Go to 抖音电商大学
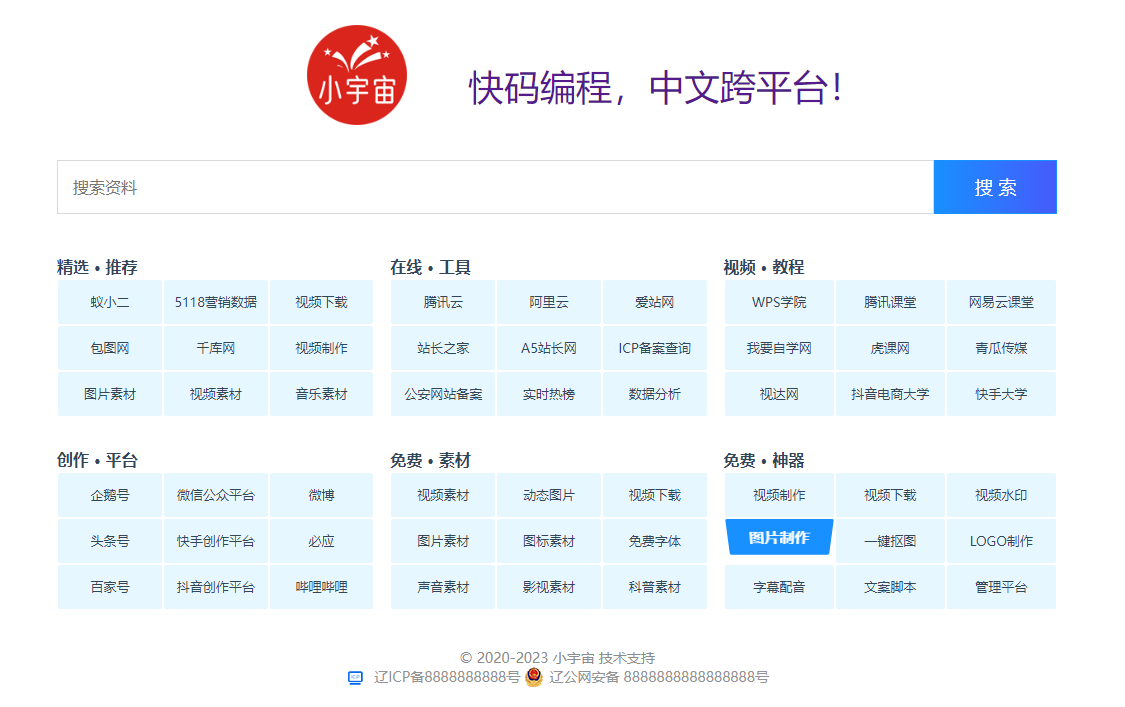The image size is (1125, 707). (890, 394)
